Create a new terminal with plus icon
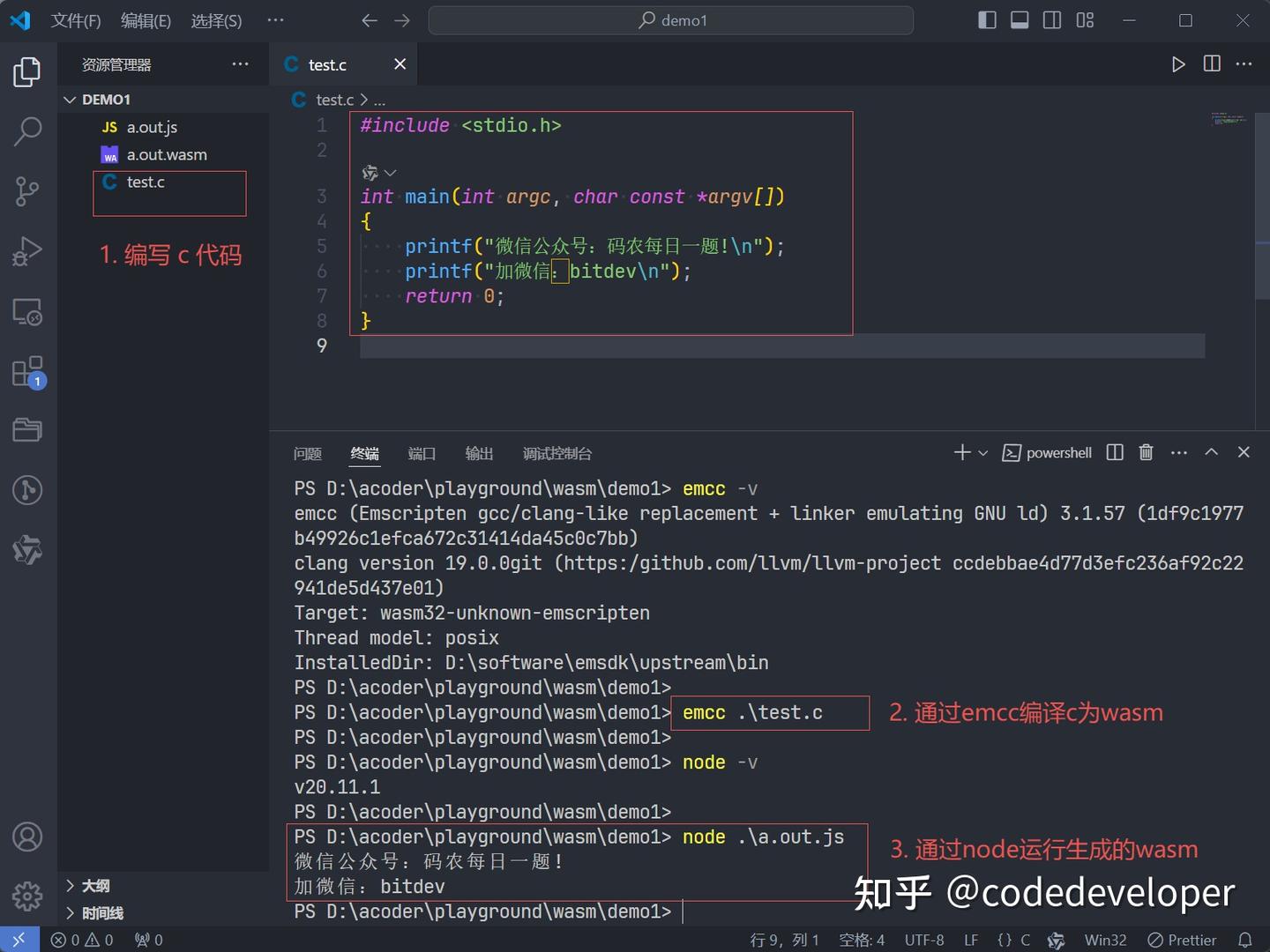This screenshot has width=1270, height=952. pyautogui.click(x=962, y=452)
